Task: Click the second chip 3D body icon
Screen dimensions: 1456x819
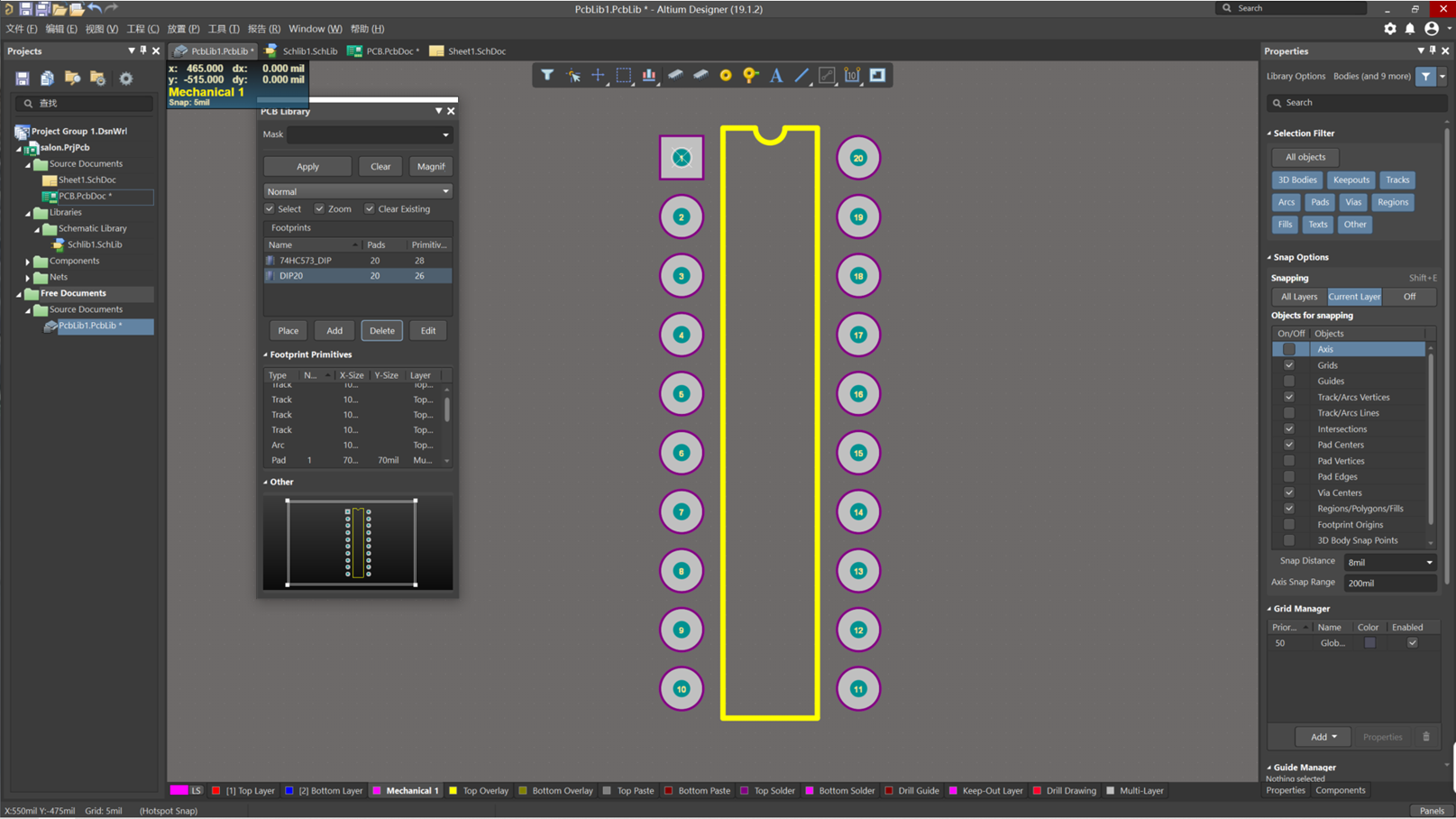Action: point(701,75)
